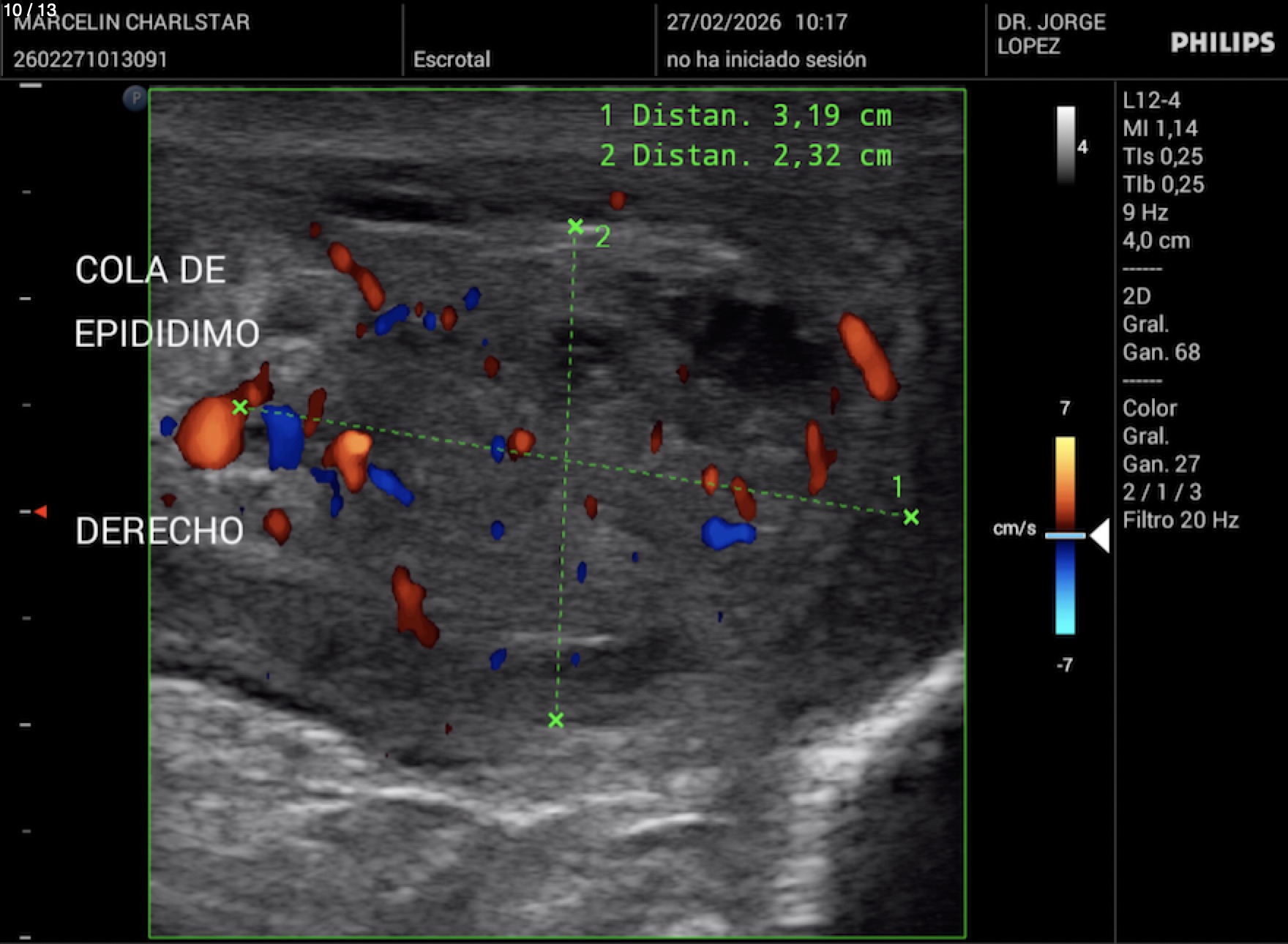Click the 'COLA DE' annotation text
1288x944 pixels.
[x=150, y=270]
